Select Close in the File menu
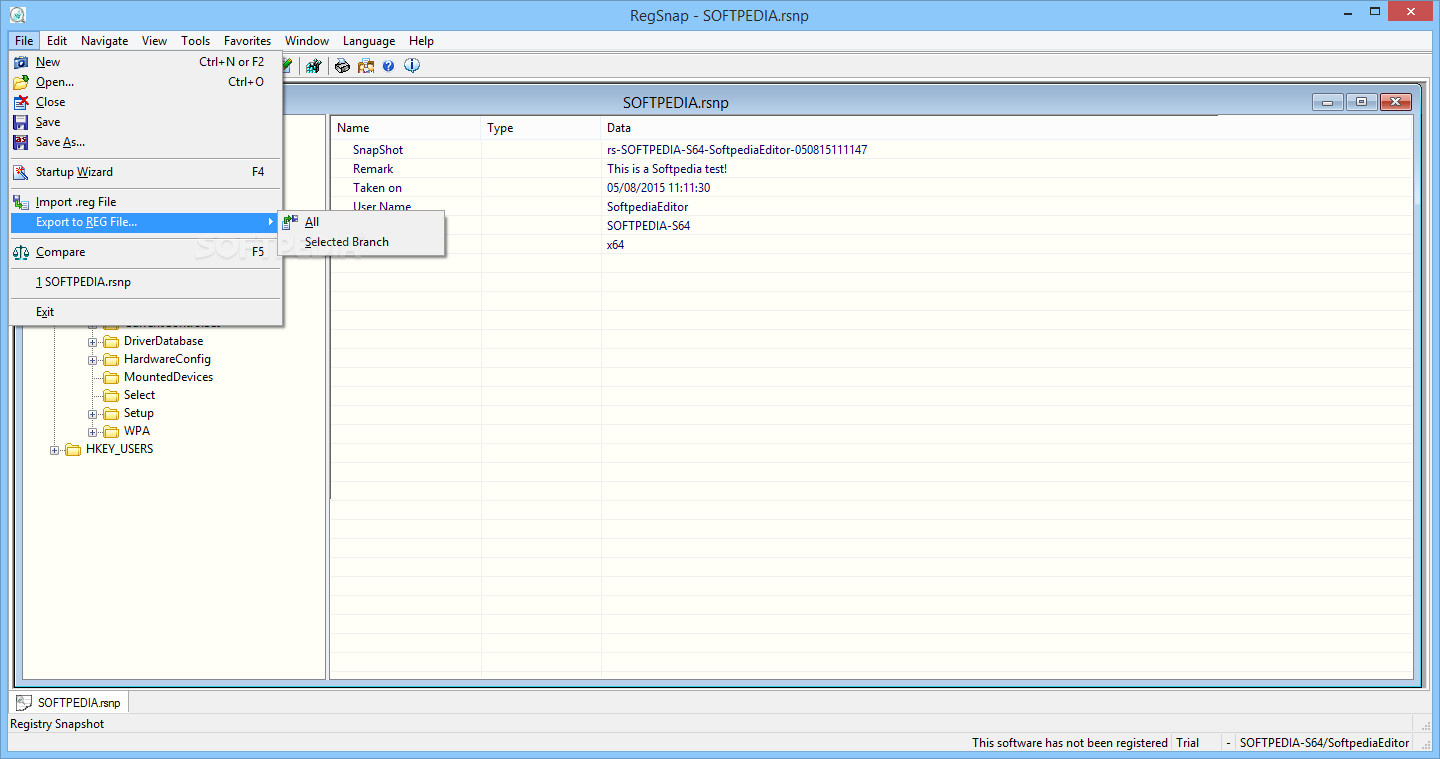 click(x=146, y=102)
